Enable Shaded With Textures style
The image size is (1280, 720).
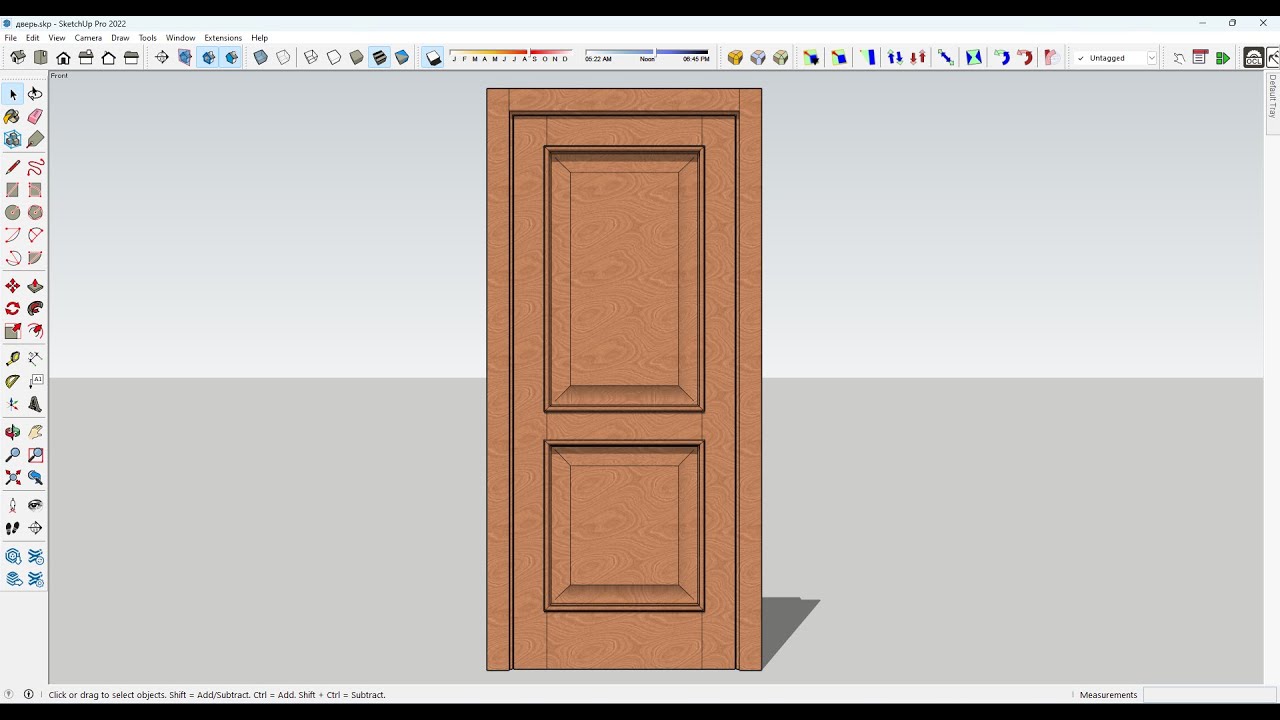(x=379, y=58)
